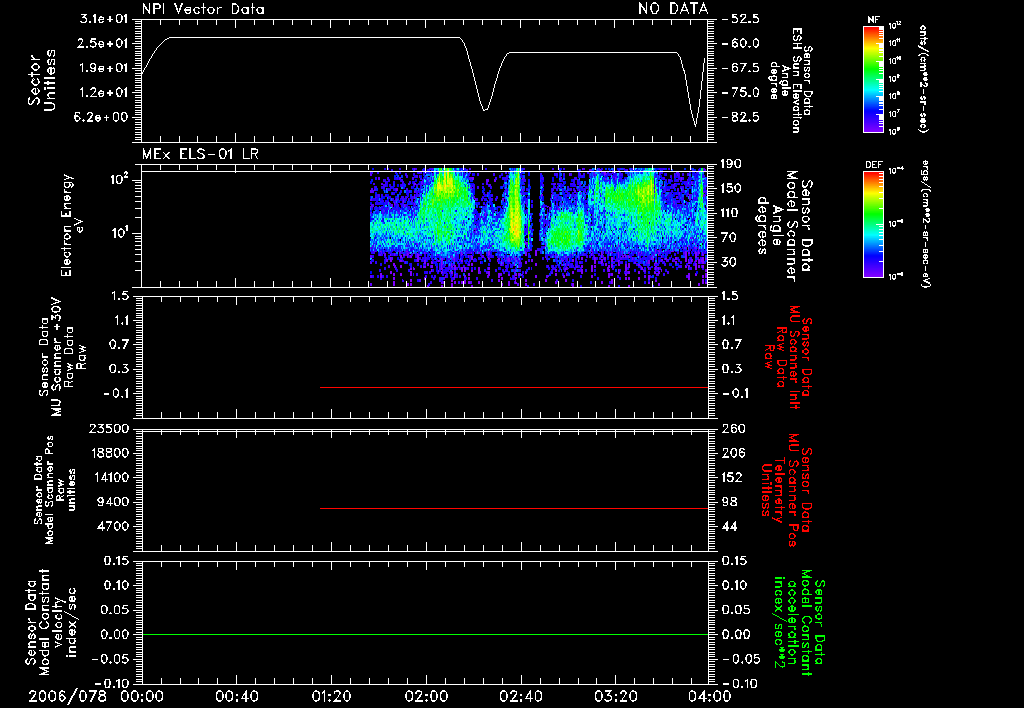Click the '152' telemetry axis value
Image resolution: width=1024 pixels, height=708 pixels.
tap(732, 477)
